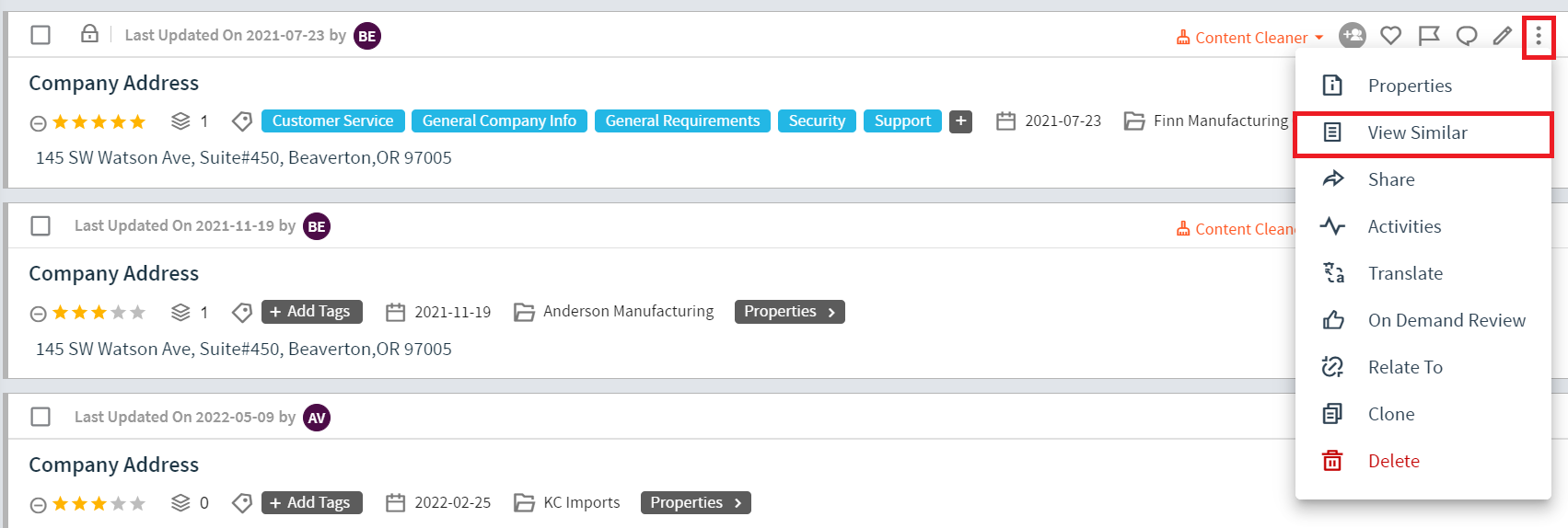Screen dimensions: 1568x528
Task: Select the first Company Address checkbox
Action: 41,35
